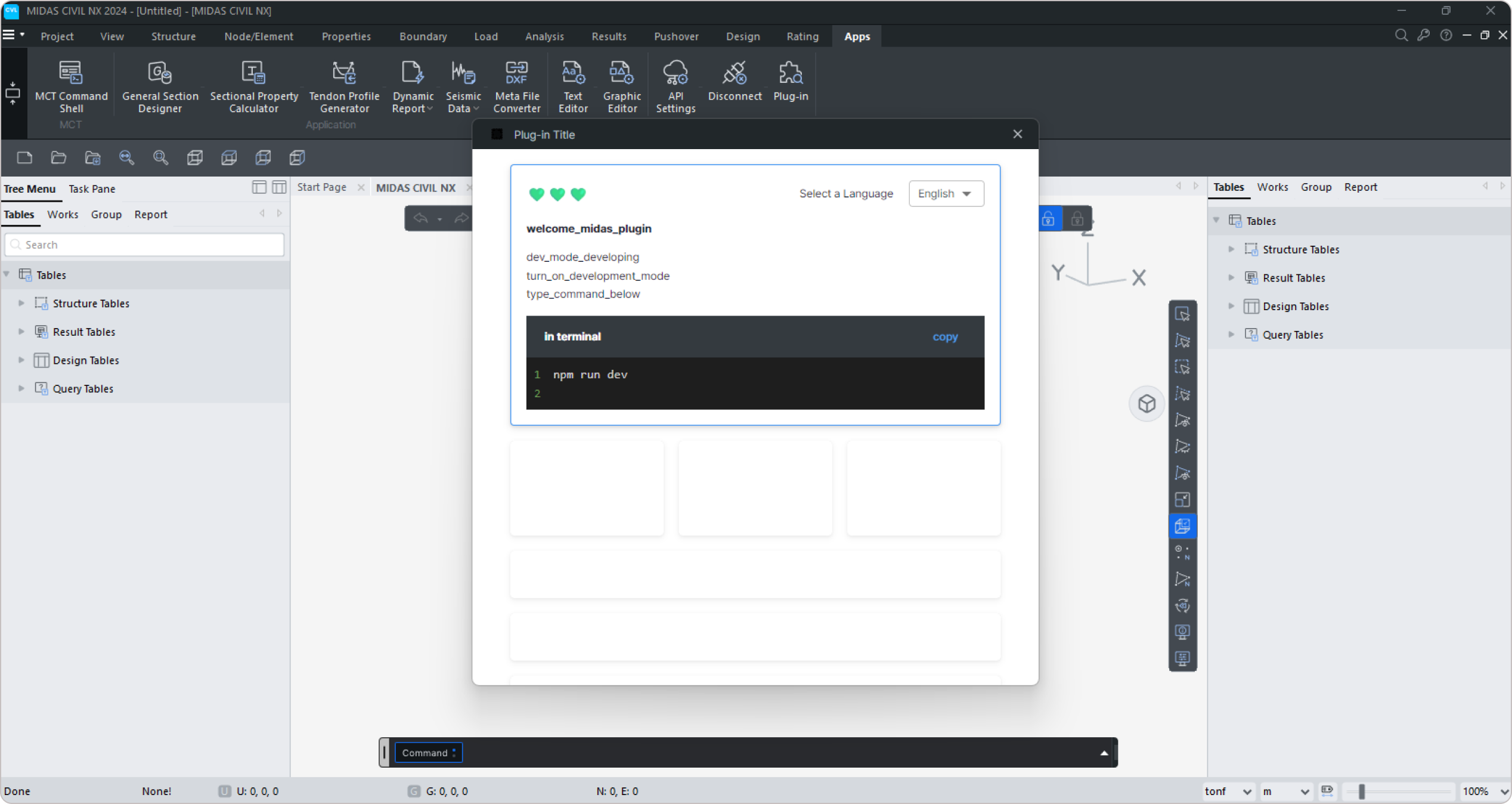Image resolution: width=1512 pixels, height=804 pixels.
Task: Toggle the blue lock icon in the view toolbar
Action: tap(1048, 219)
